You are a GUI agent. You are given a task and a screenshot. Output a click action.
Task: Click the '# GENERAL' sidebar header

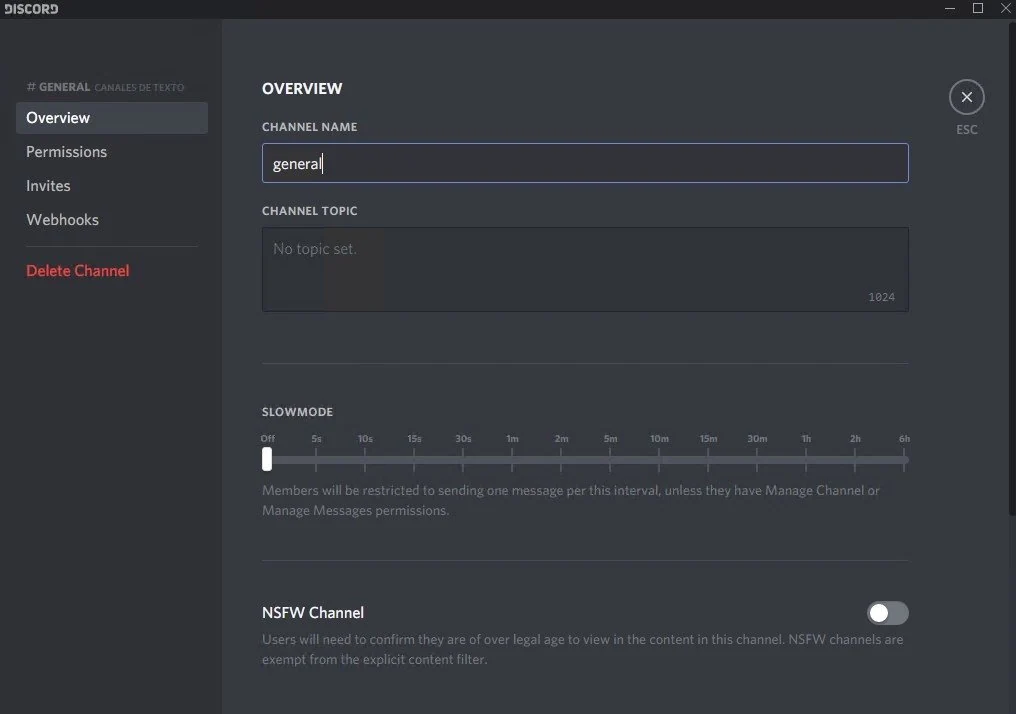coord(58,87)
